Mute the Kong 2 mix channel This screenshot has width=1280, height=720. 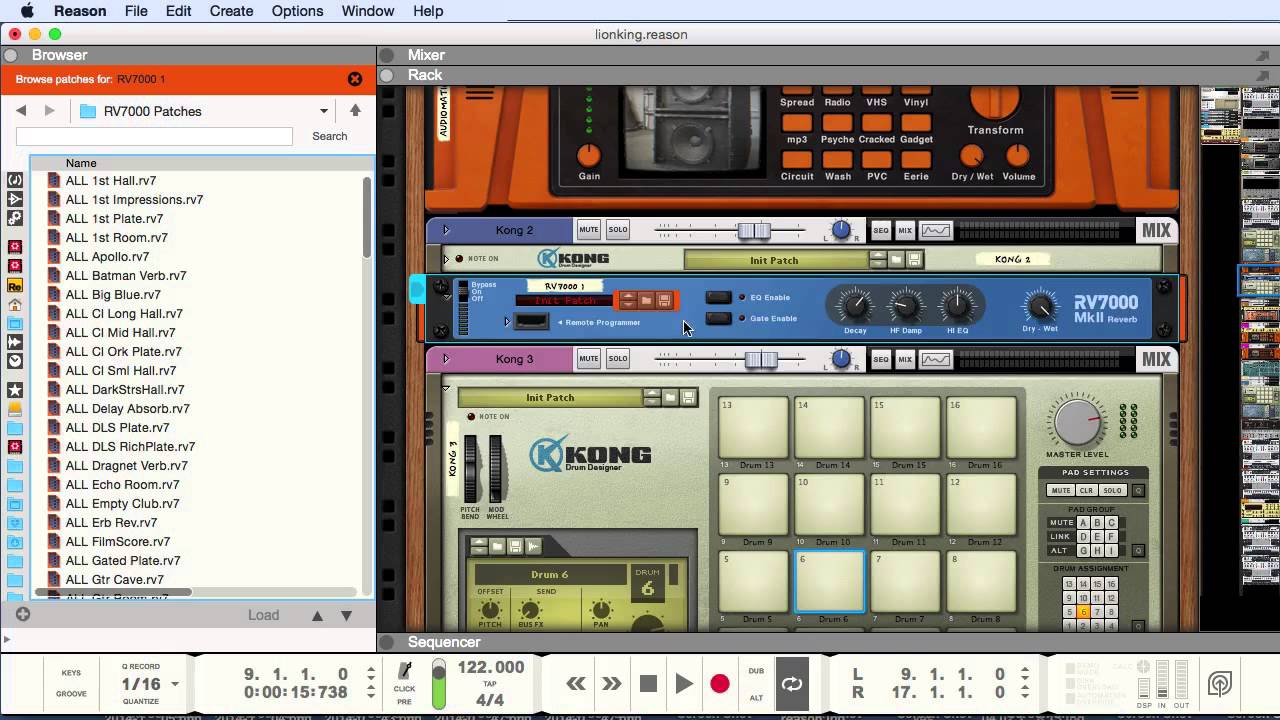coord(589,230)
